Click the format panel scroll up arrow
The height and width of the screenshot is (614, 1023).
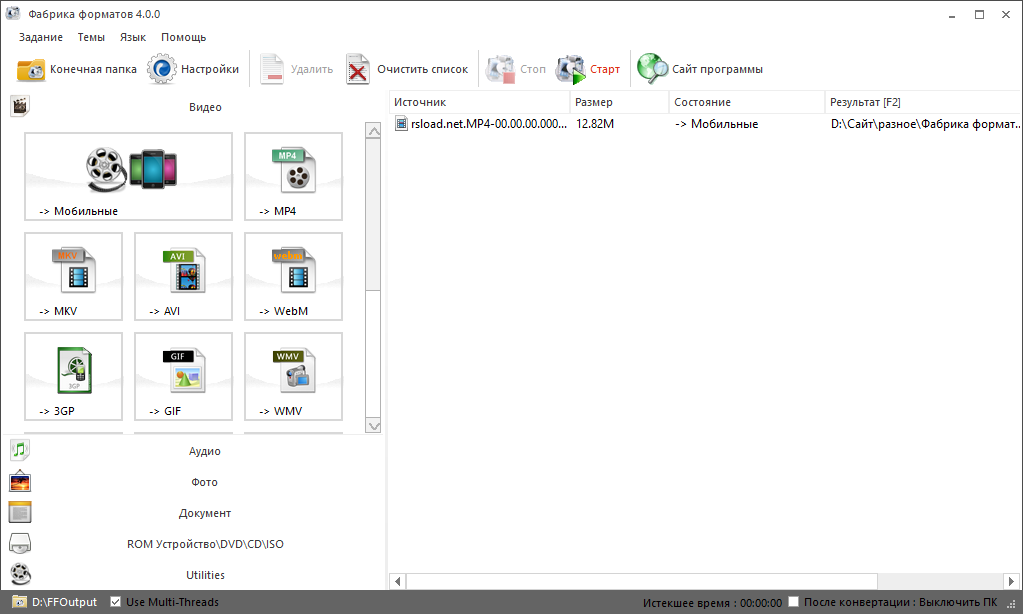coord(373,130)
